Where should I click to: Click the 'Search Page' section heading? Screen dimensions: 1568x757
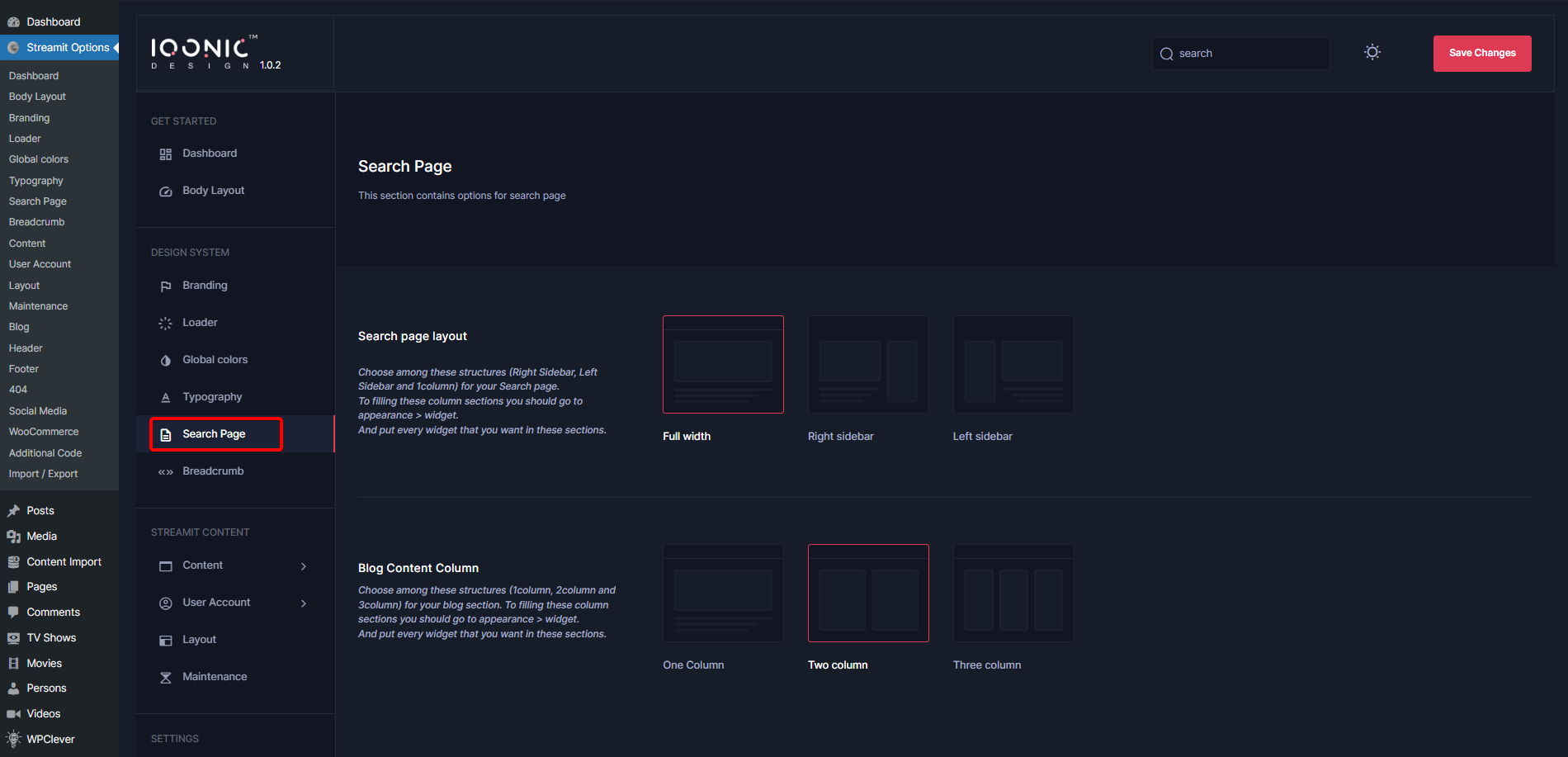[x=404, y=167]
